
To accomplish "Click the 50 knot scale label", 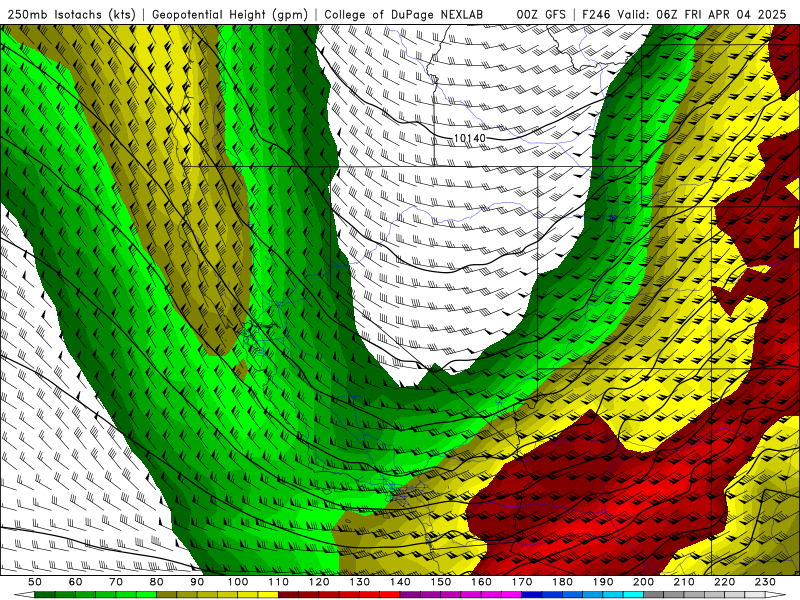I will tap(35, 582).
